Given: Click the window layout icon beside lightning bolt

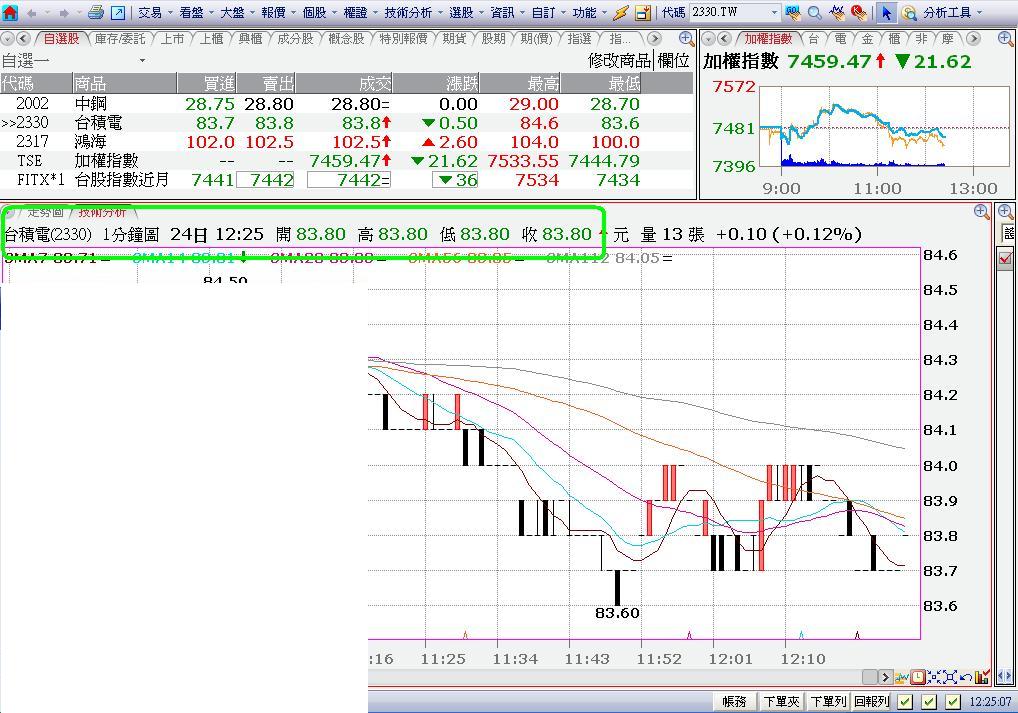Looking at the screenshot, I should point(642,12).
